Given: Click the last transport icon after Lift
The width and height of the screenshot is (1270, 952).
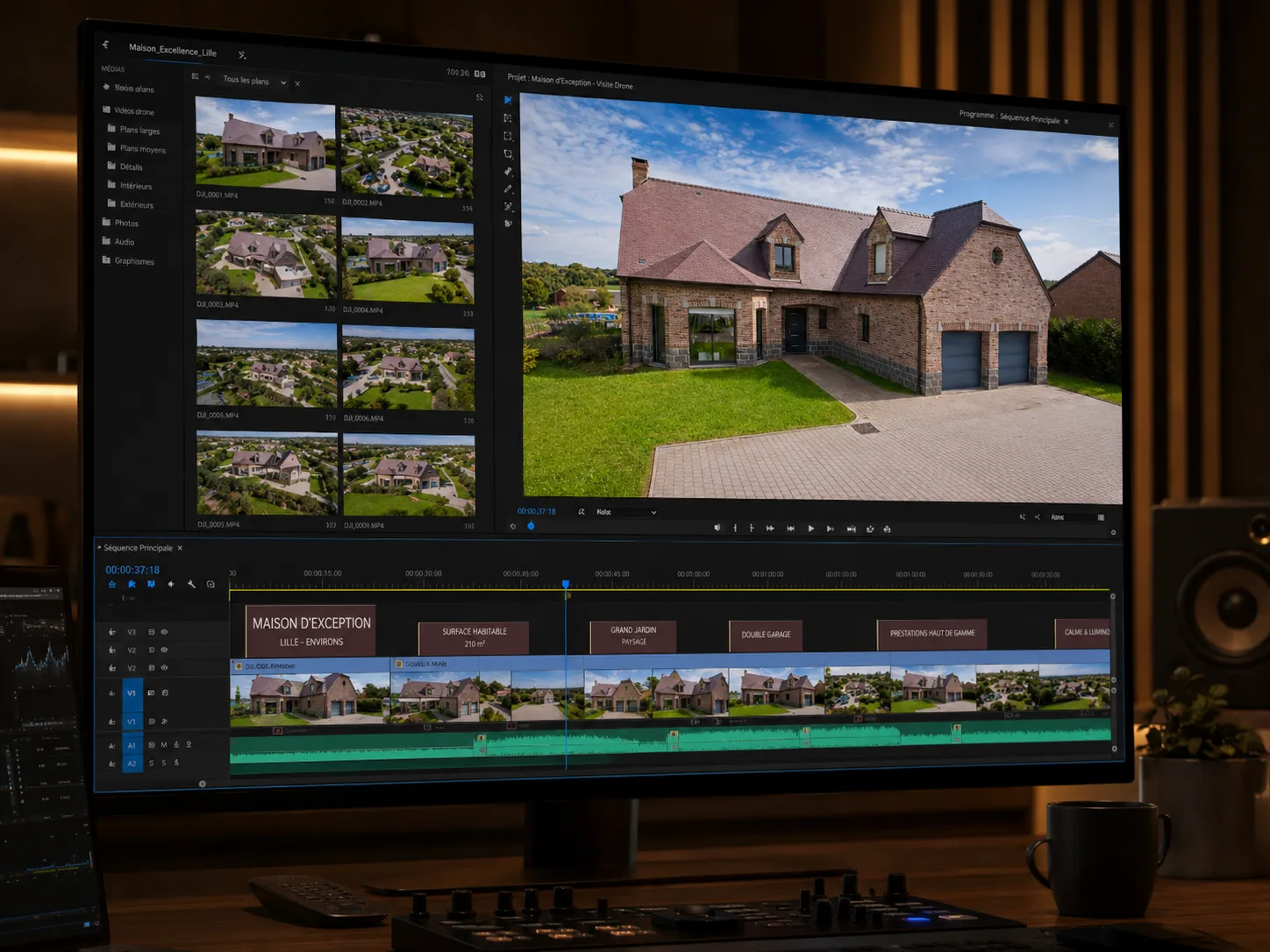Looking at the screenshot, I should 888,529.
